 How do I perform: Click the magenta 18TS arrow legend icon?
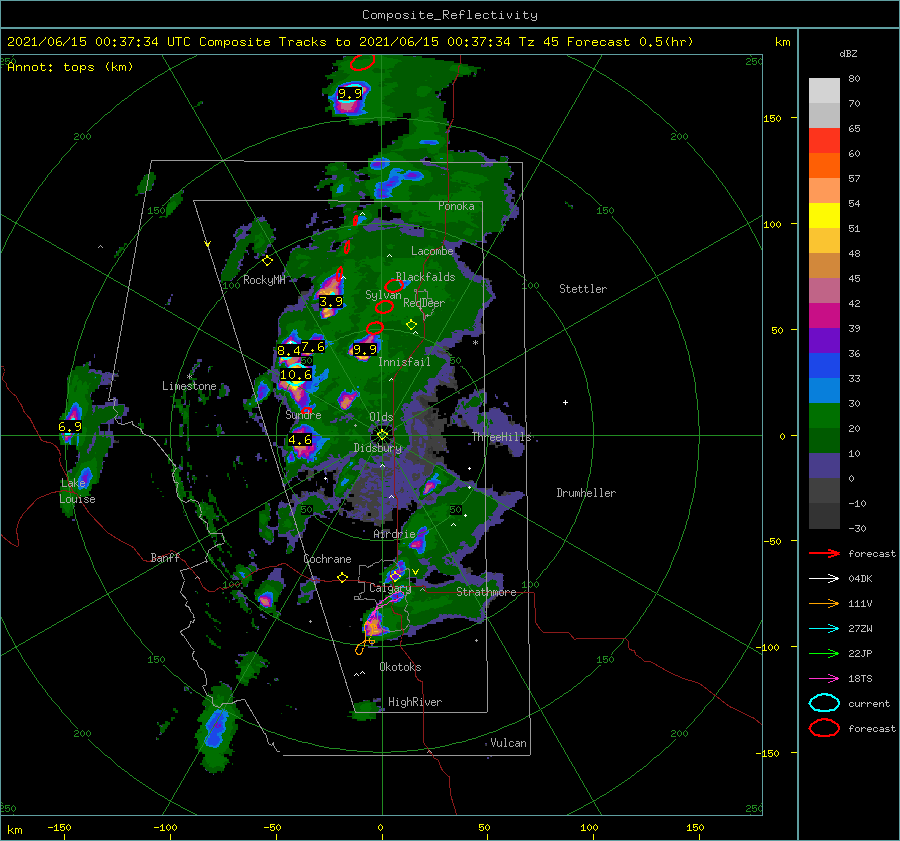coord(824,679)
